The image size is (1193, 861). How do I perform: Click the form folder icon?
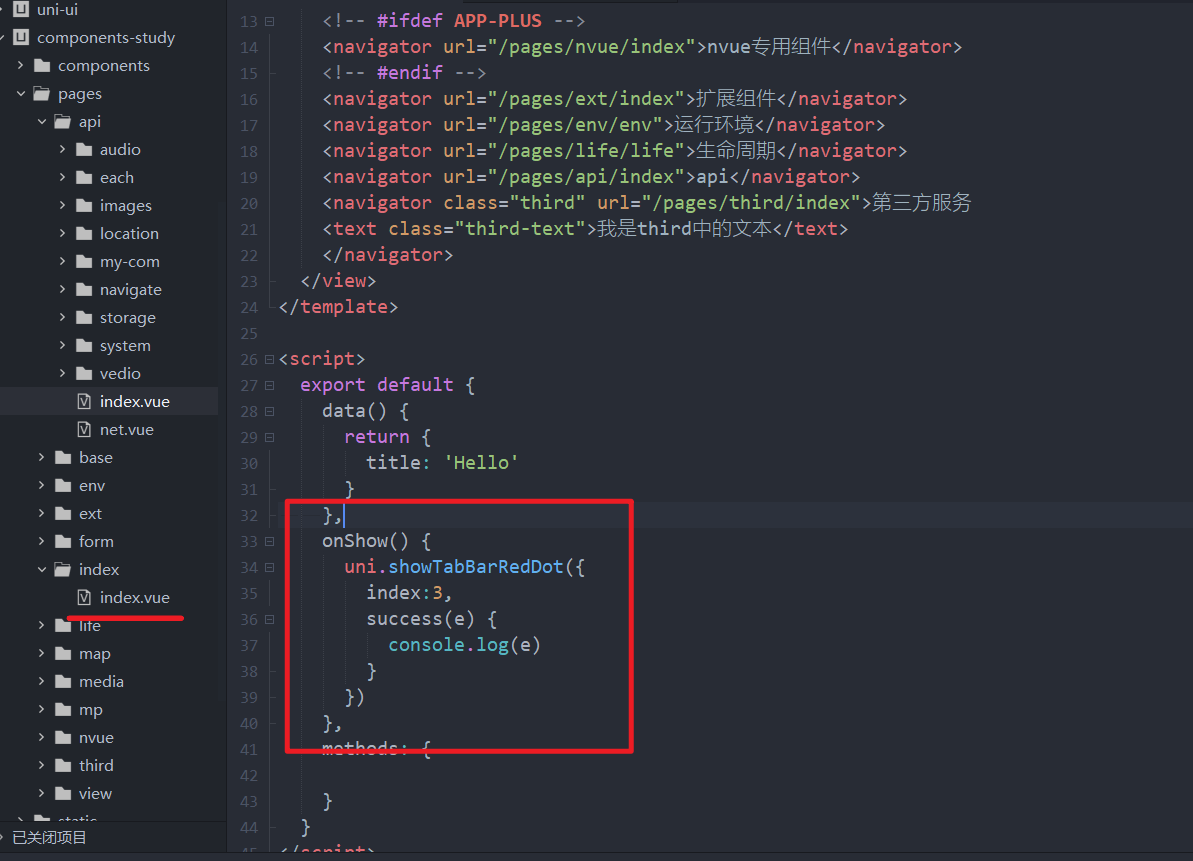63,542
